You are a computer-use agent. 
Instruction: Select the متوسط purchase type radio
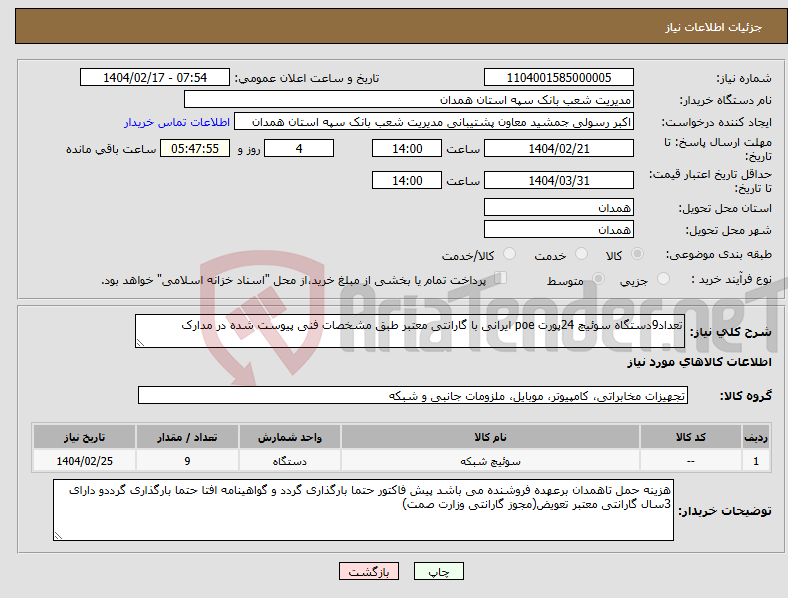tap(598, 279)
